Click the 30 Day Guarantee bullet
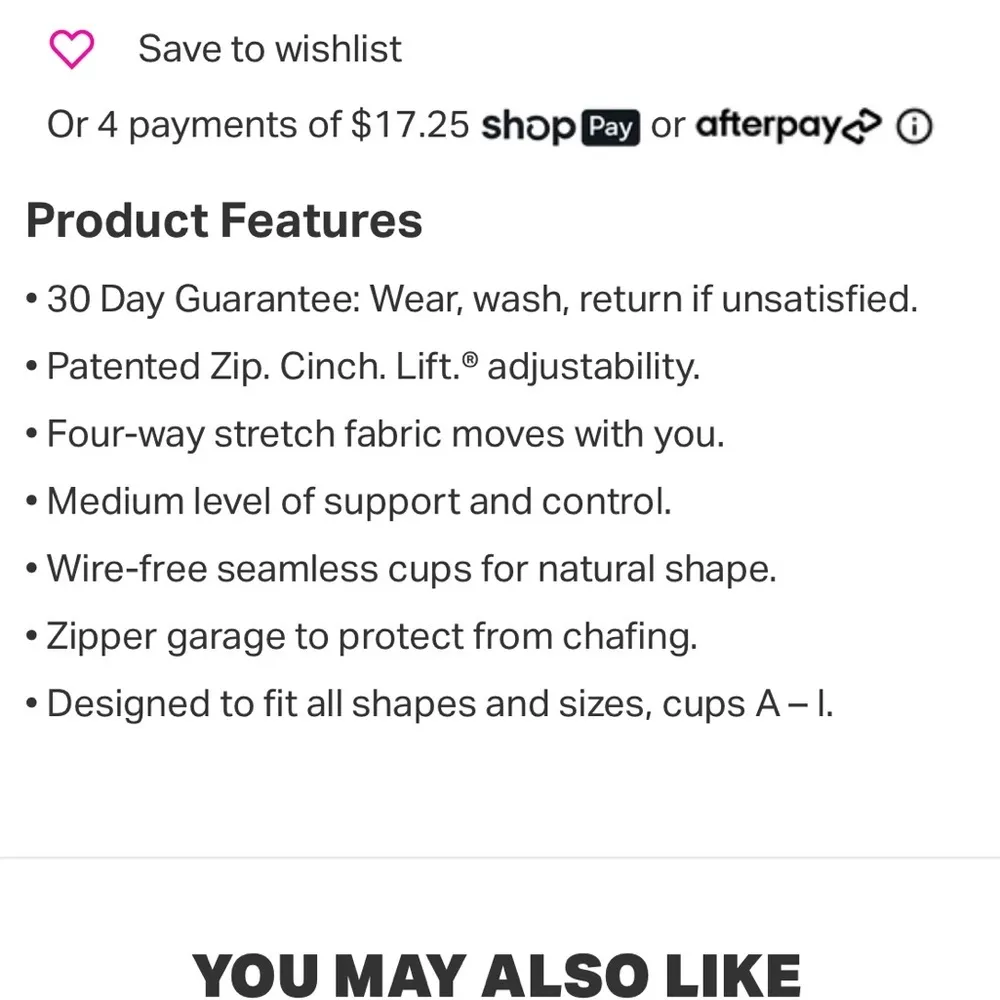The height and width of the screenshot is (1000, 1000). click(x=480, y=299)
